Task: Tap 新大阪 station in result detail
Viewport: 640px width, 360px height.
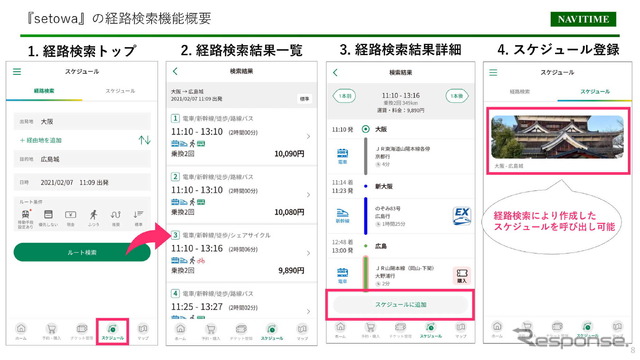Action: tap(384, 186)
